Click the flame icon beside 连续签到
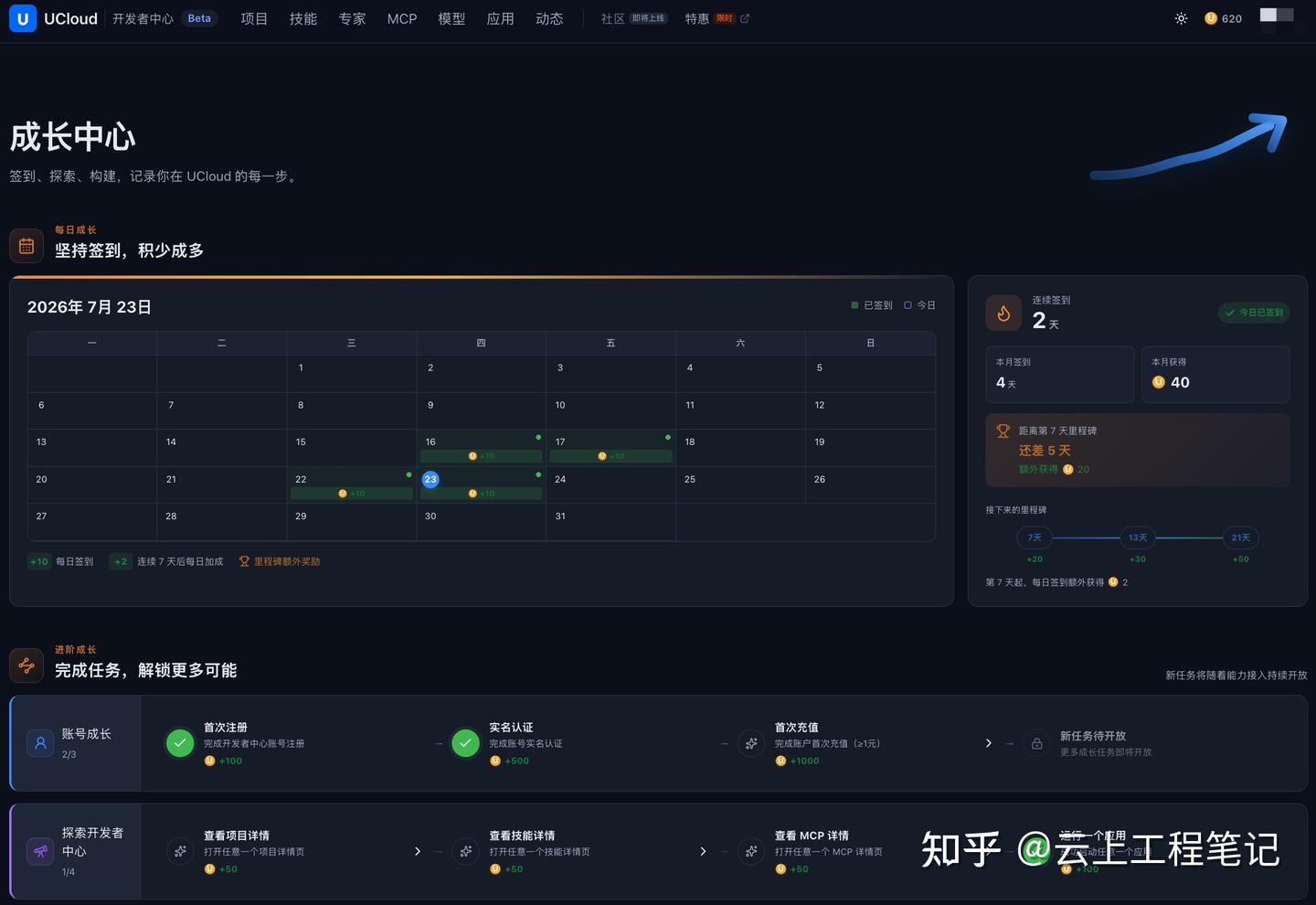 (x=1003, y=313)
